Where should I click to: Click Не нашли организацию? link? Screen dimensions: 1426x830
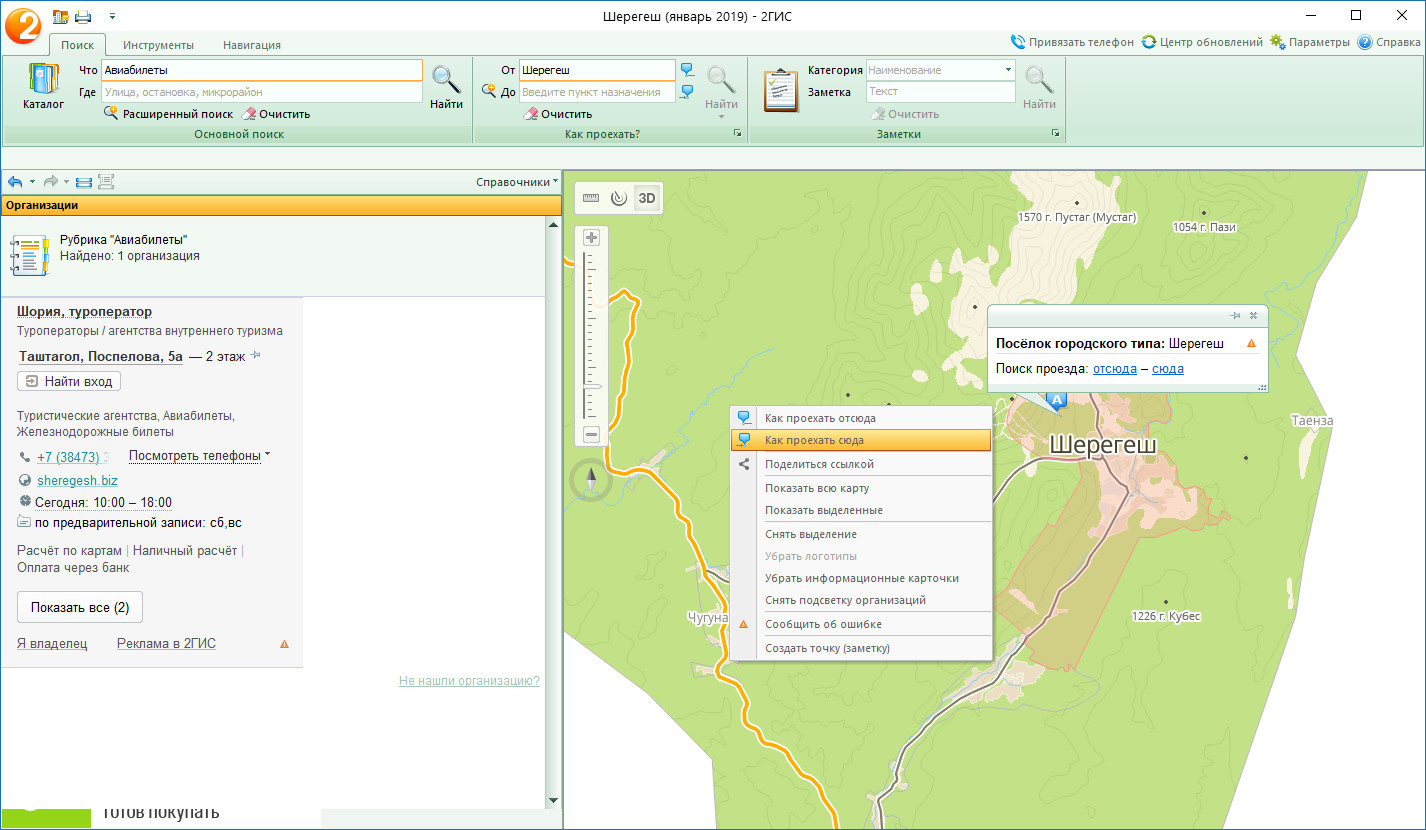469,681
